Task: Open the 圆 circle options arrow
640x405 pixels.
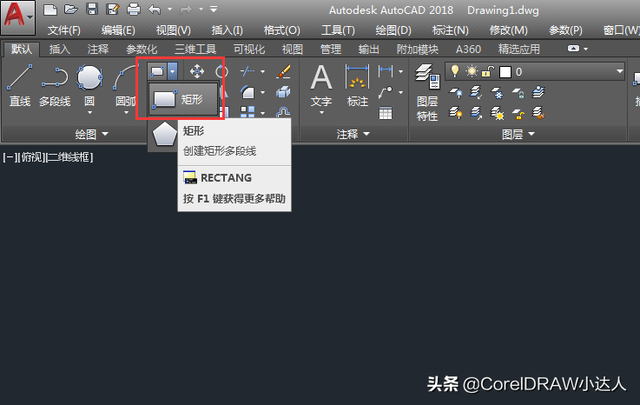Action: click(x=89, y=112)
